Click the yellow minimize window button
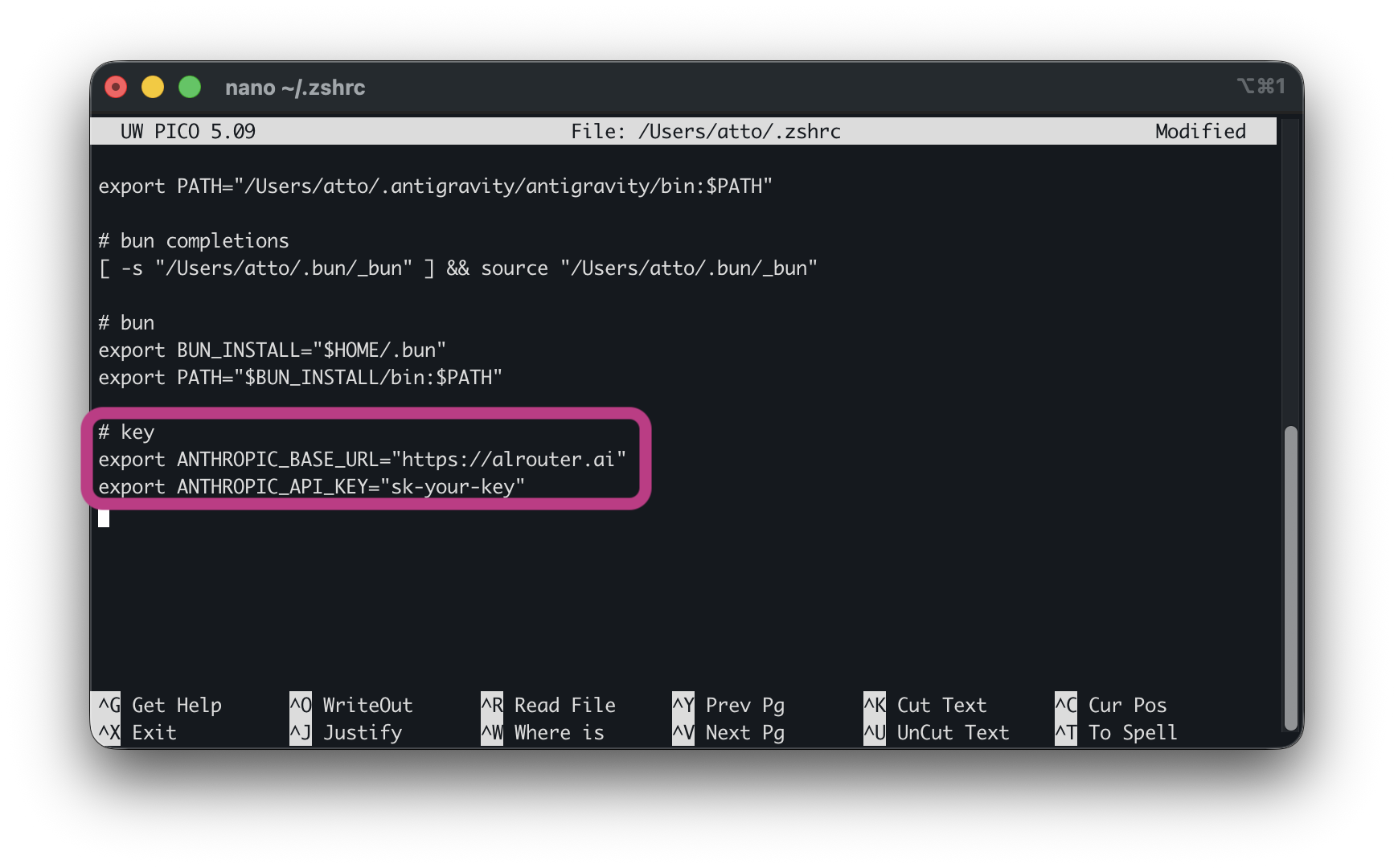The image size is (1394, 868). (x=153, y=87)
